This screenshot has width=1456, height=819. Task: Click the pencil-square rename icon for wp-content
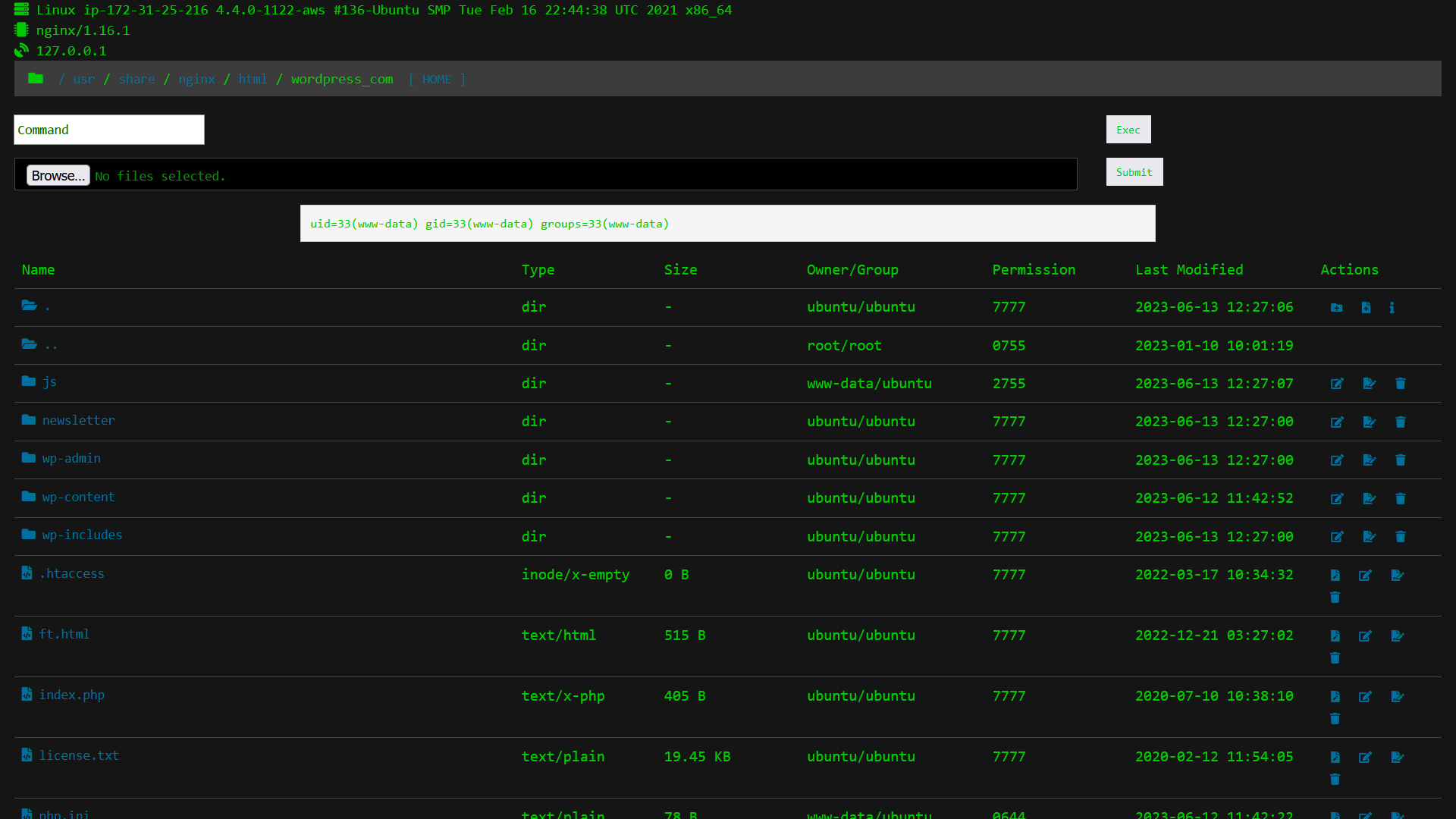pos(1337,499)
